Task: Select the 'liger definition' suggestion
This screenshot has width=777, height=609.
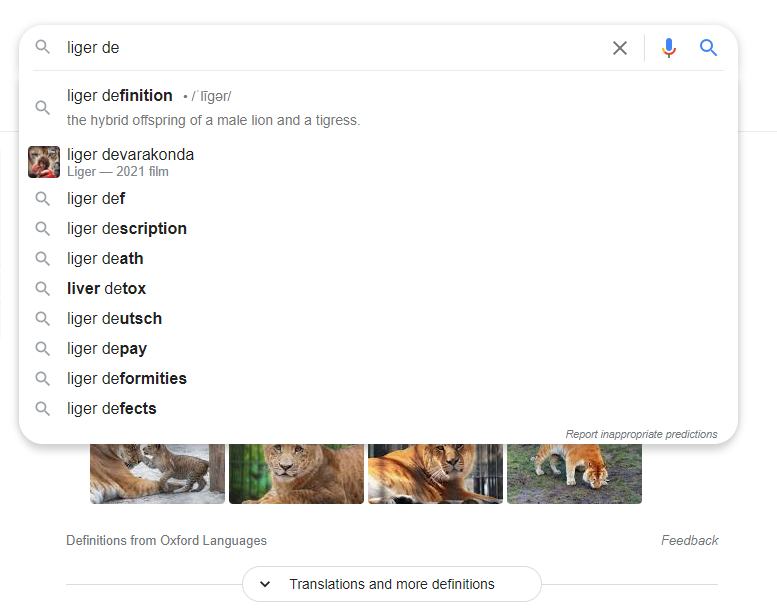Action: [x=120, y=96]
